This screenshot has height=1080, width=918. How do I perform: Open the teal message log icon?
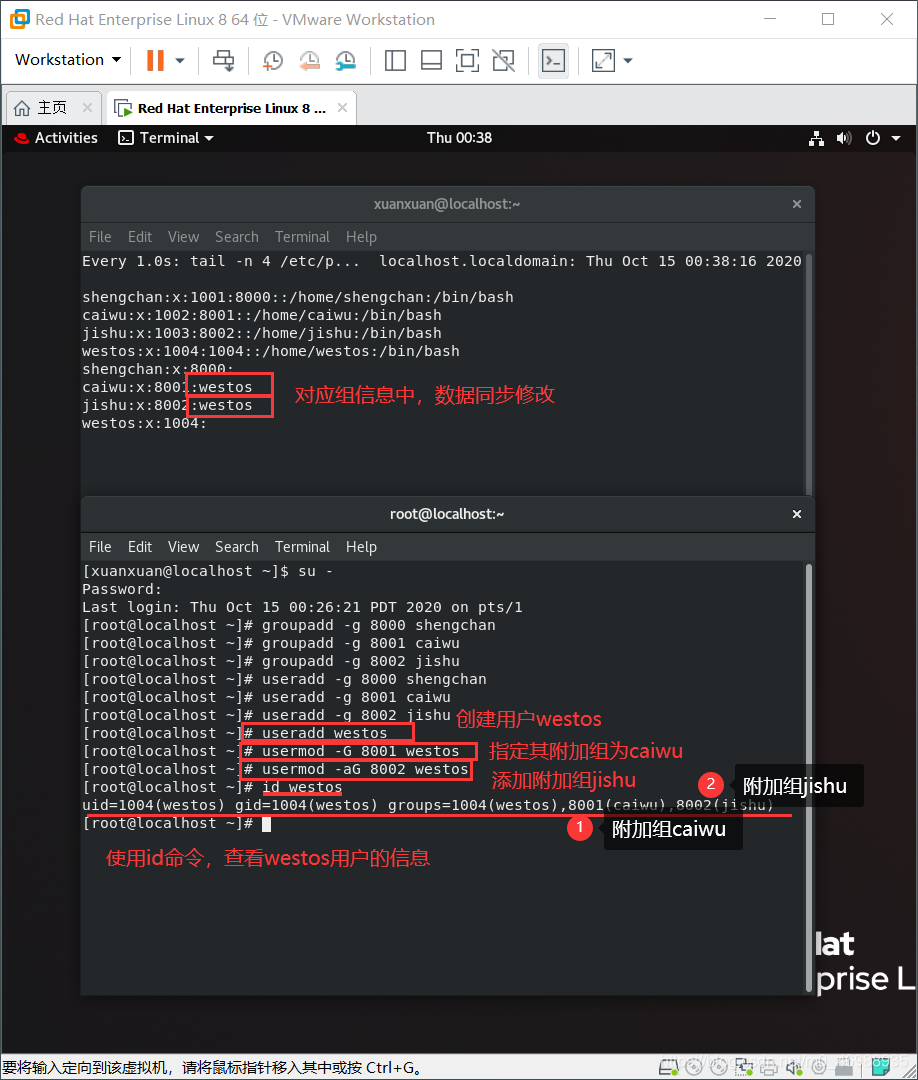[x=881, y=1067]
